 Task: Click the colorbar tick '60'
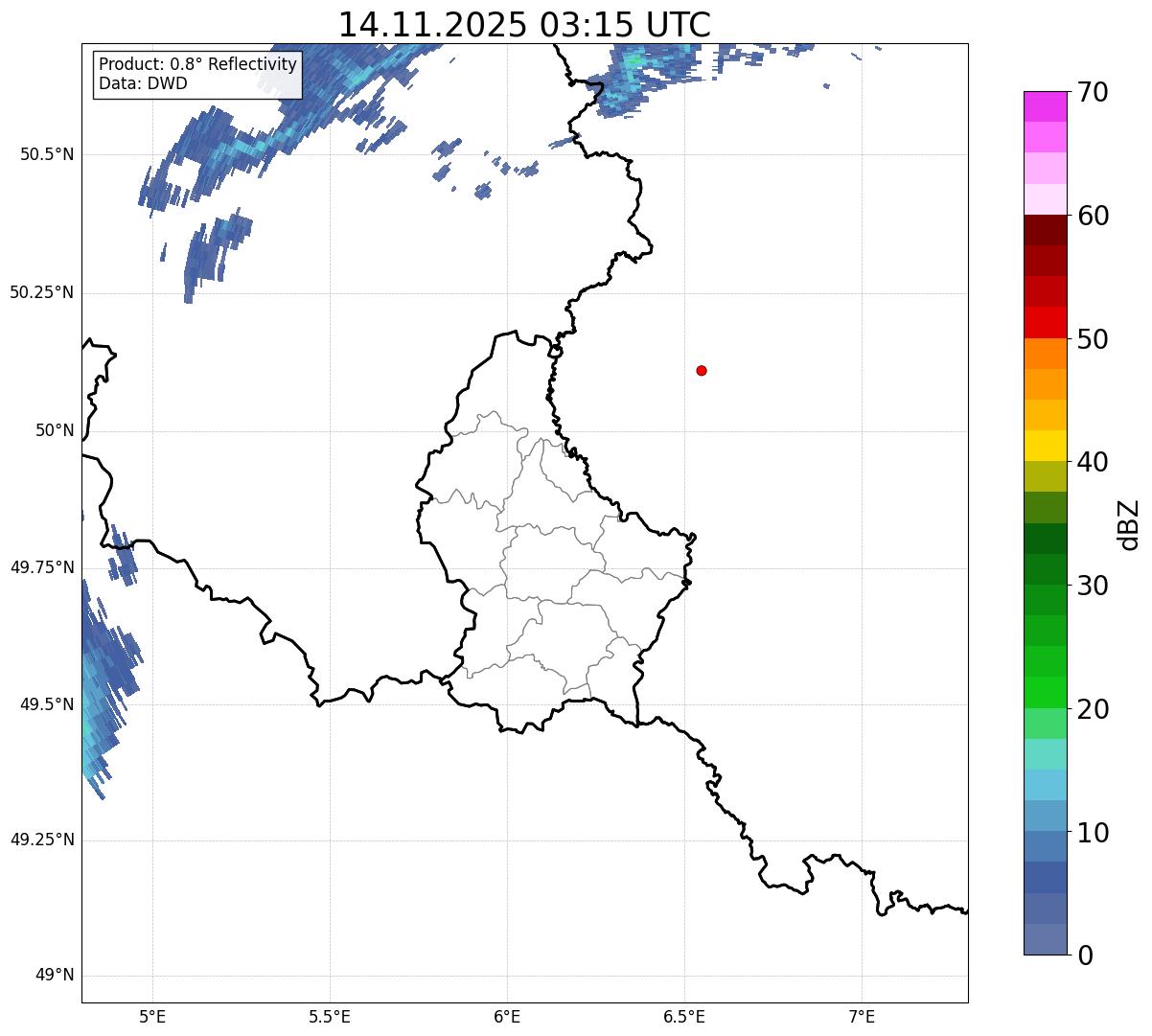tap(1092, 216)
